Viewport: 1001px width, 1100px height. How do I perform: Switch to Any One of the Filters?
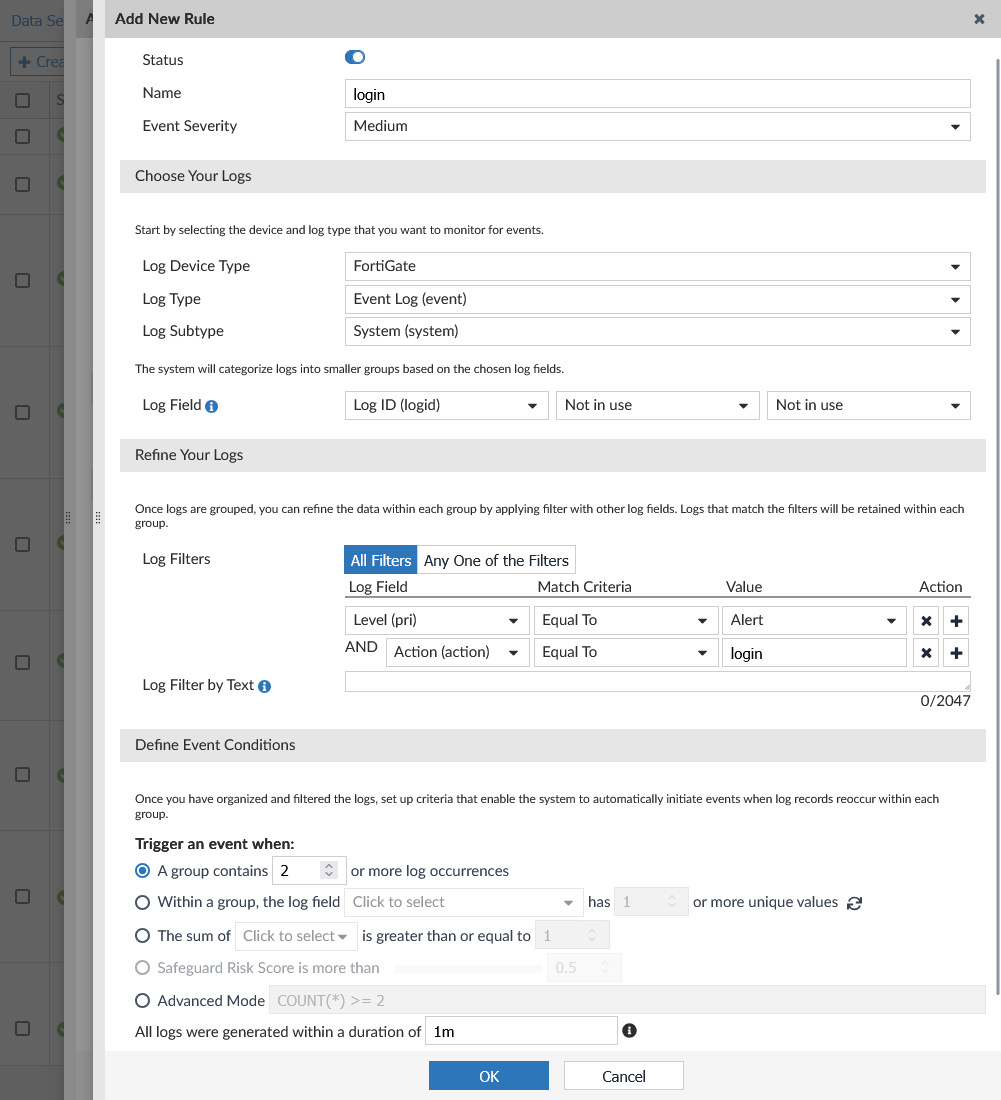tap(496, 560)
